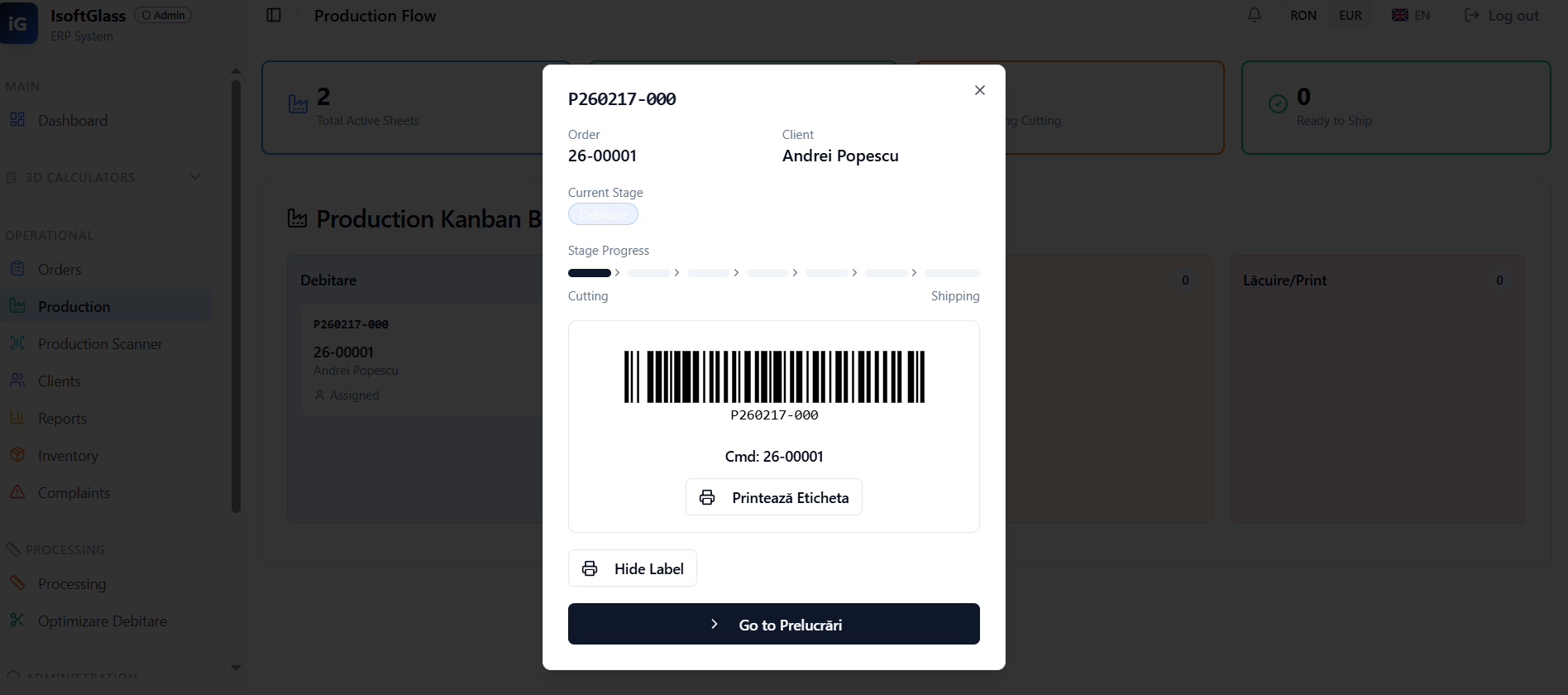Close the P260217-000 dialog
Viewport: 1568px width, 695px height.
[979, 90]
